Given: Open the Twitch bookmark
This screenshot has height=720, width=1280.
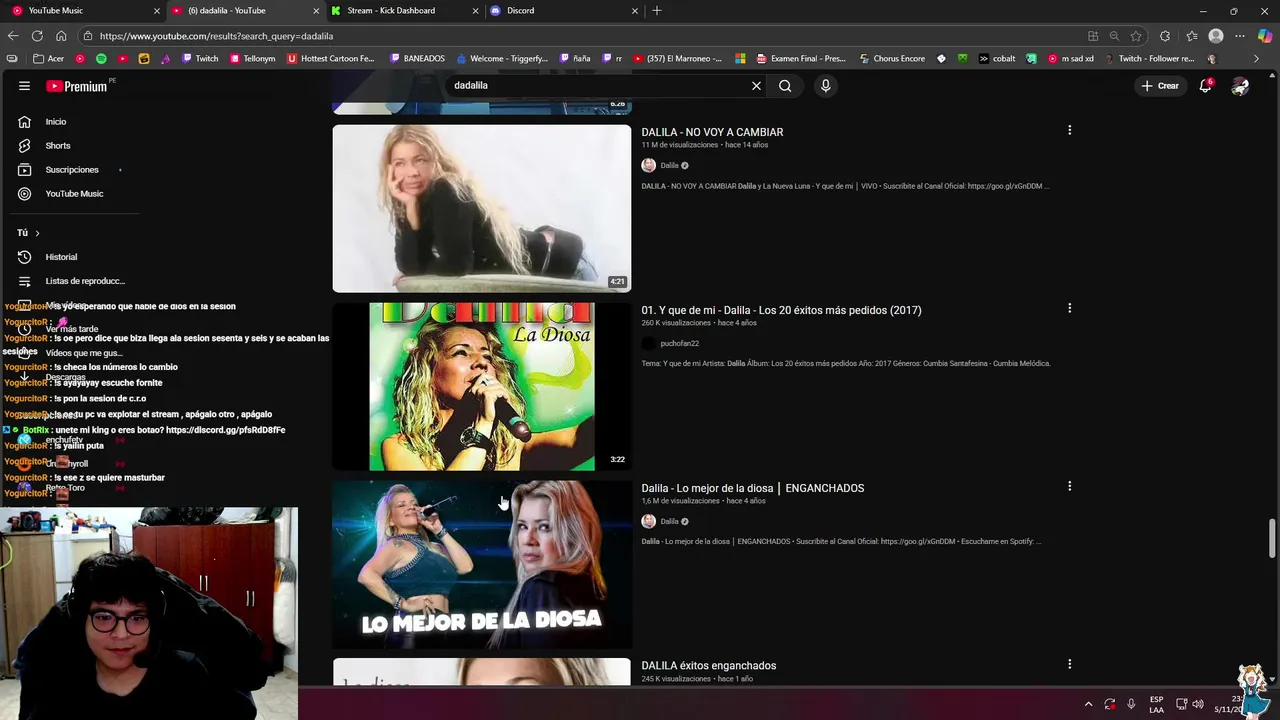Looking at the screenshot, I should coord(199,59).
